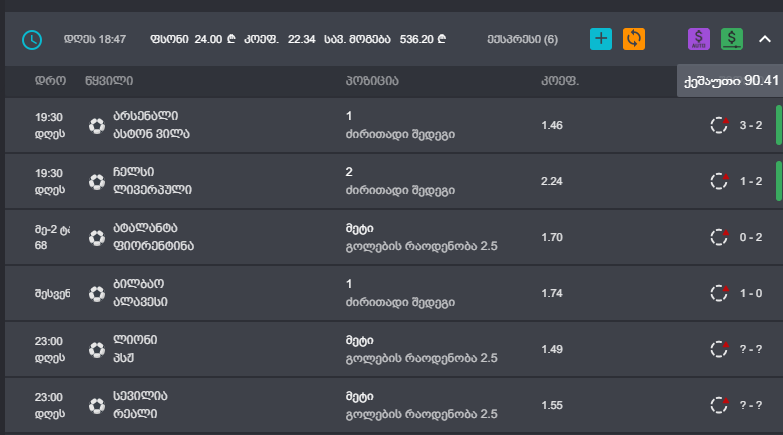783x435 pixels.
Task: Click the ჩელსი team name
Action: 133,172
